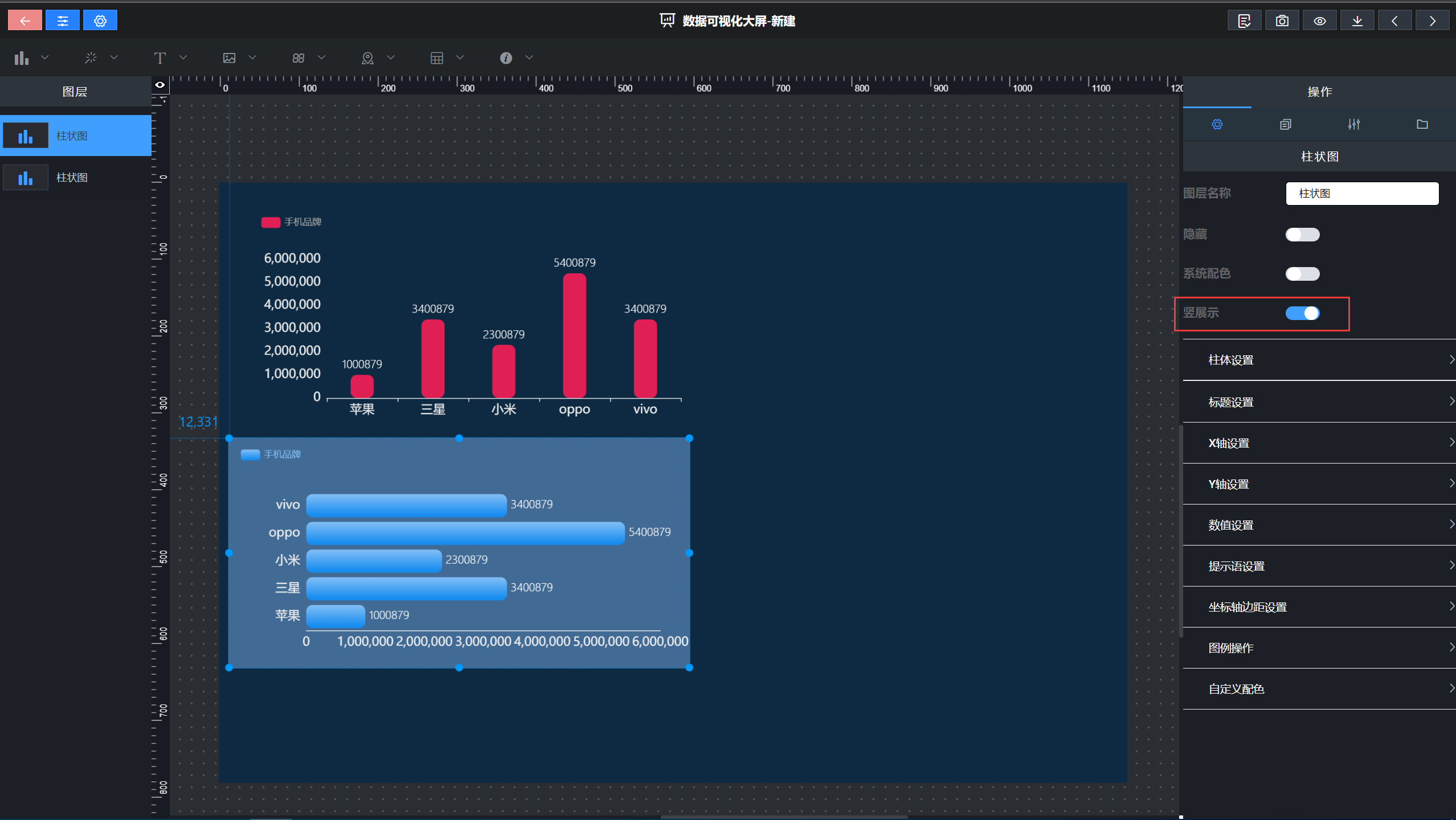The width and height of the screenshot is (1456, 820).
Task: Select the sparkle decoration component icon
Action: click(91, 58)
